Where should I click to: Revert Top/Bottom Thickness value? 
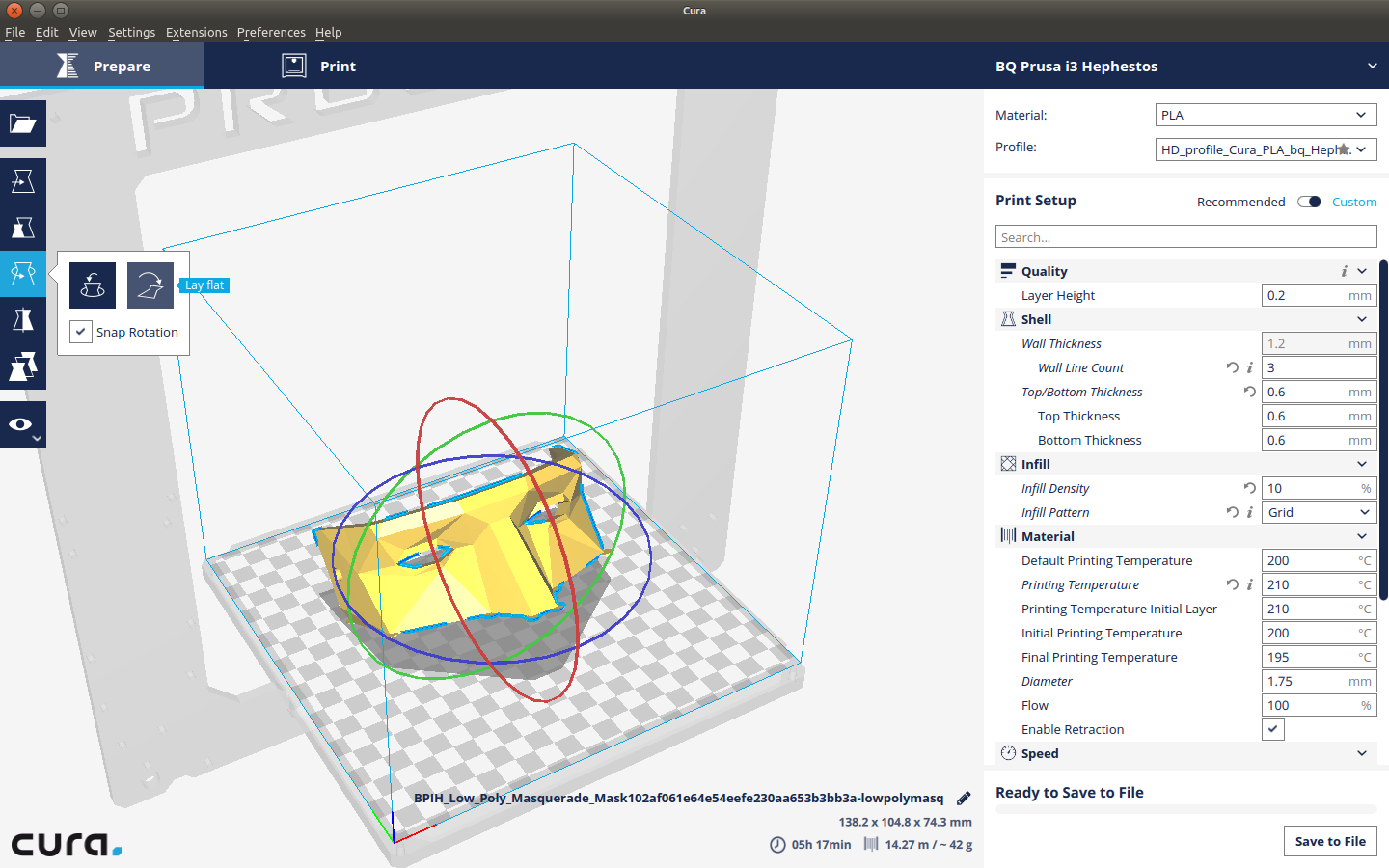1249,392
